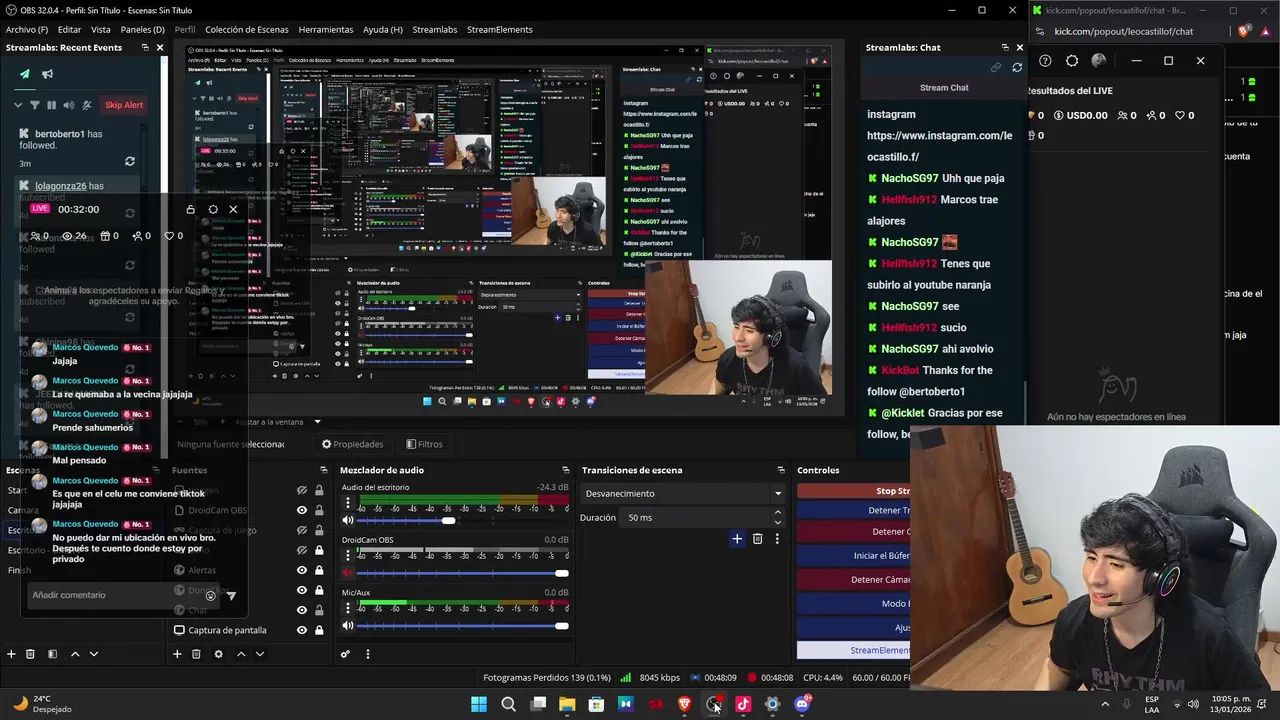Open Archivo (F) menu
Image resolution: width=1280 pixels, height=720 pixels.
point(27,29)
